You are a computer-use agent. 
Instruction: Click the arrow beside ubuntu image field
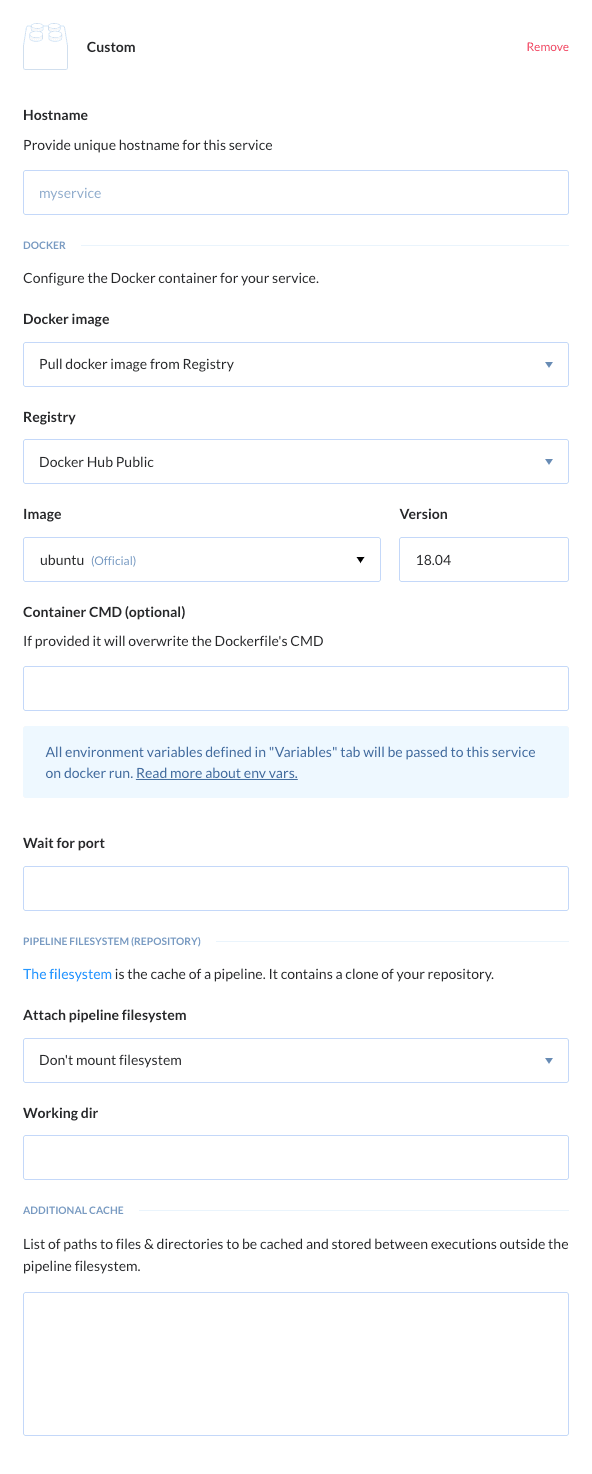pos(361,560)
